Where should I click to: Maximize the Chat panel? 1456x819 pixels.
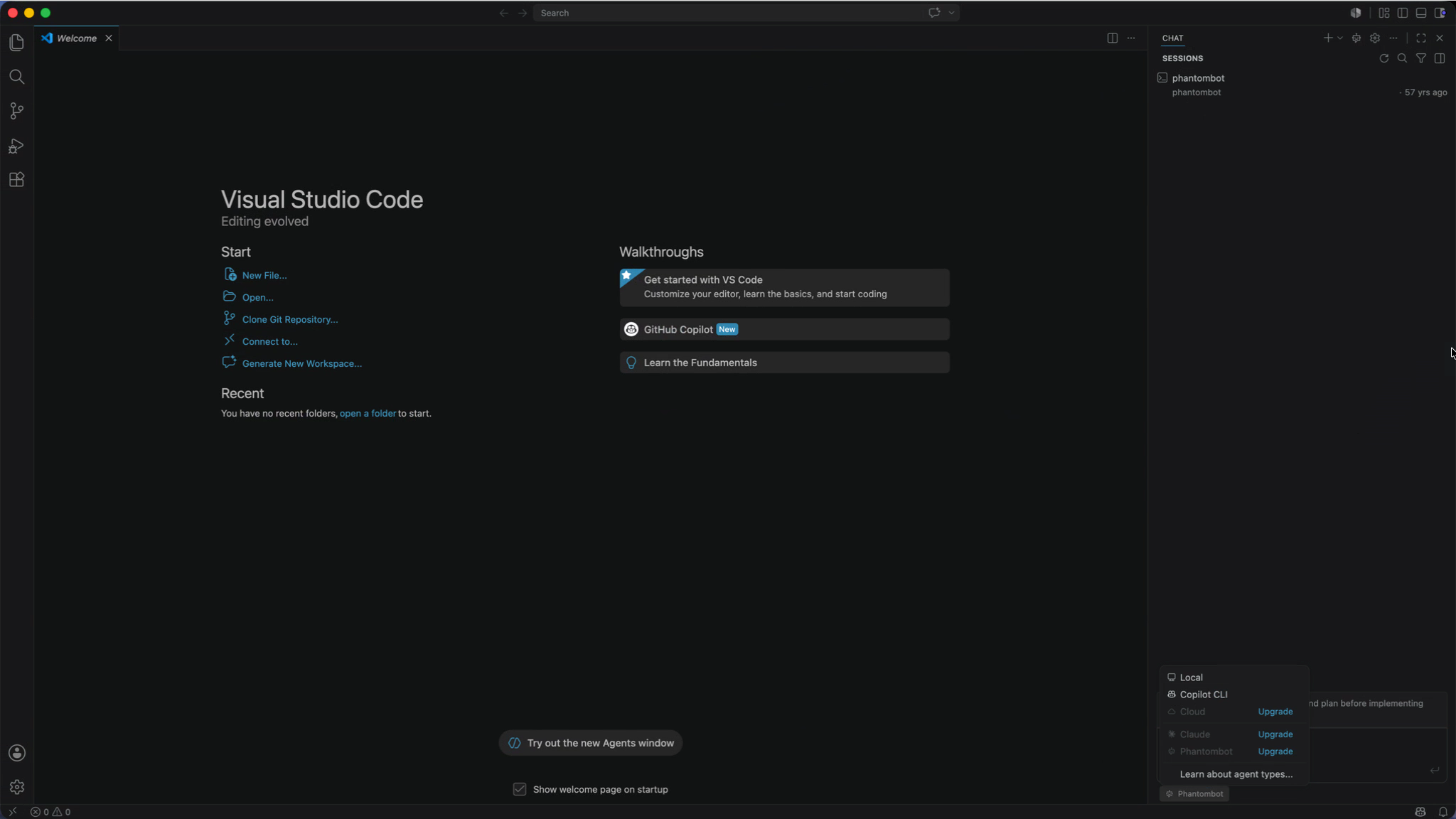(1421, 38)
